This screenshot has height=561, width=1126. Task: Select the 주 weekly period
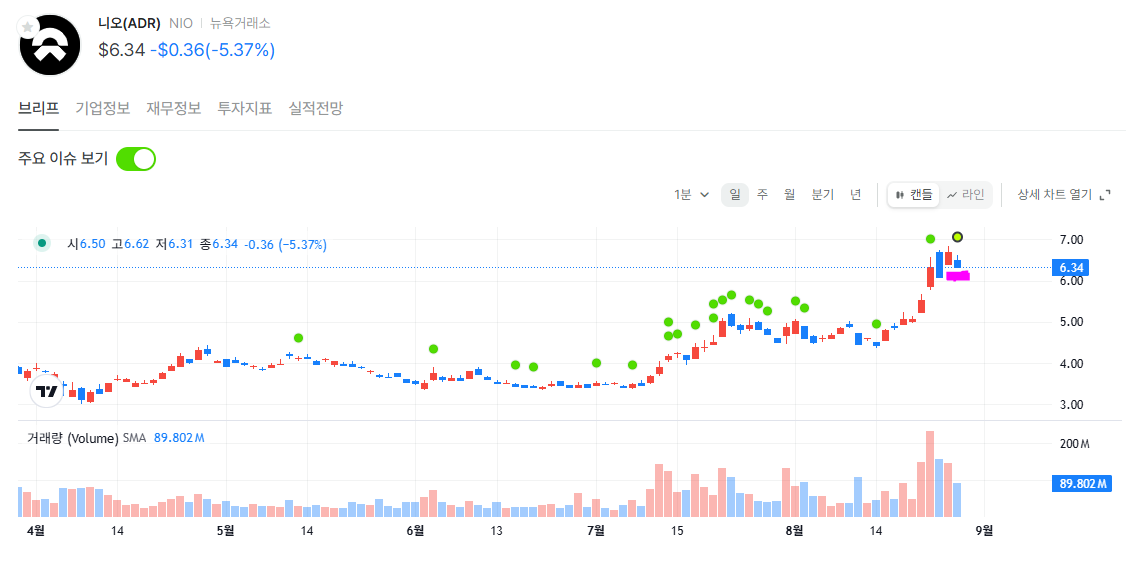coord(763,195)
